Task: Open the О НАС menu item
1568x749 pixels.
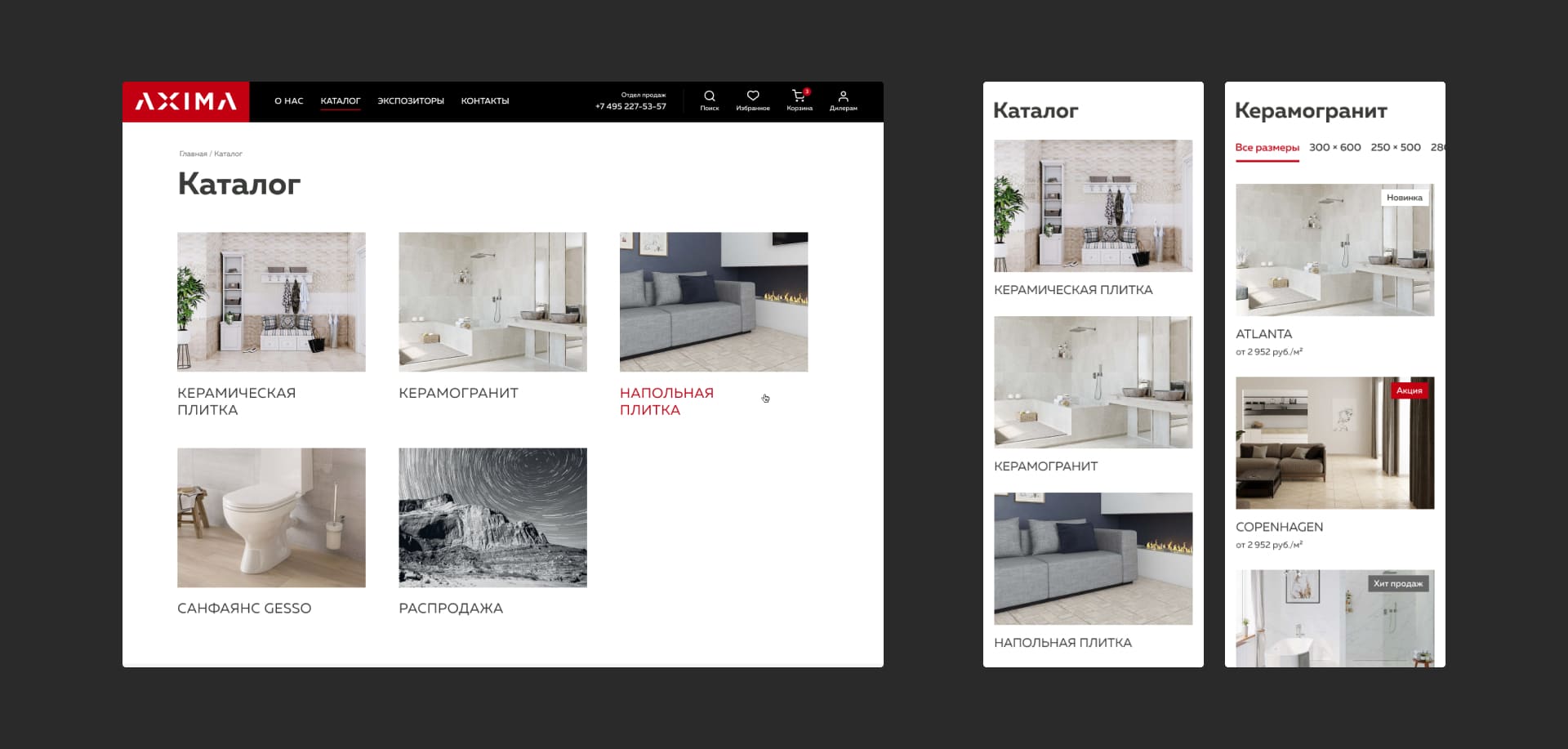Action: 288,101
